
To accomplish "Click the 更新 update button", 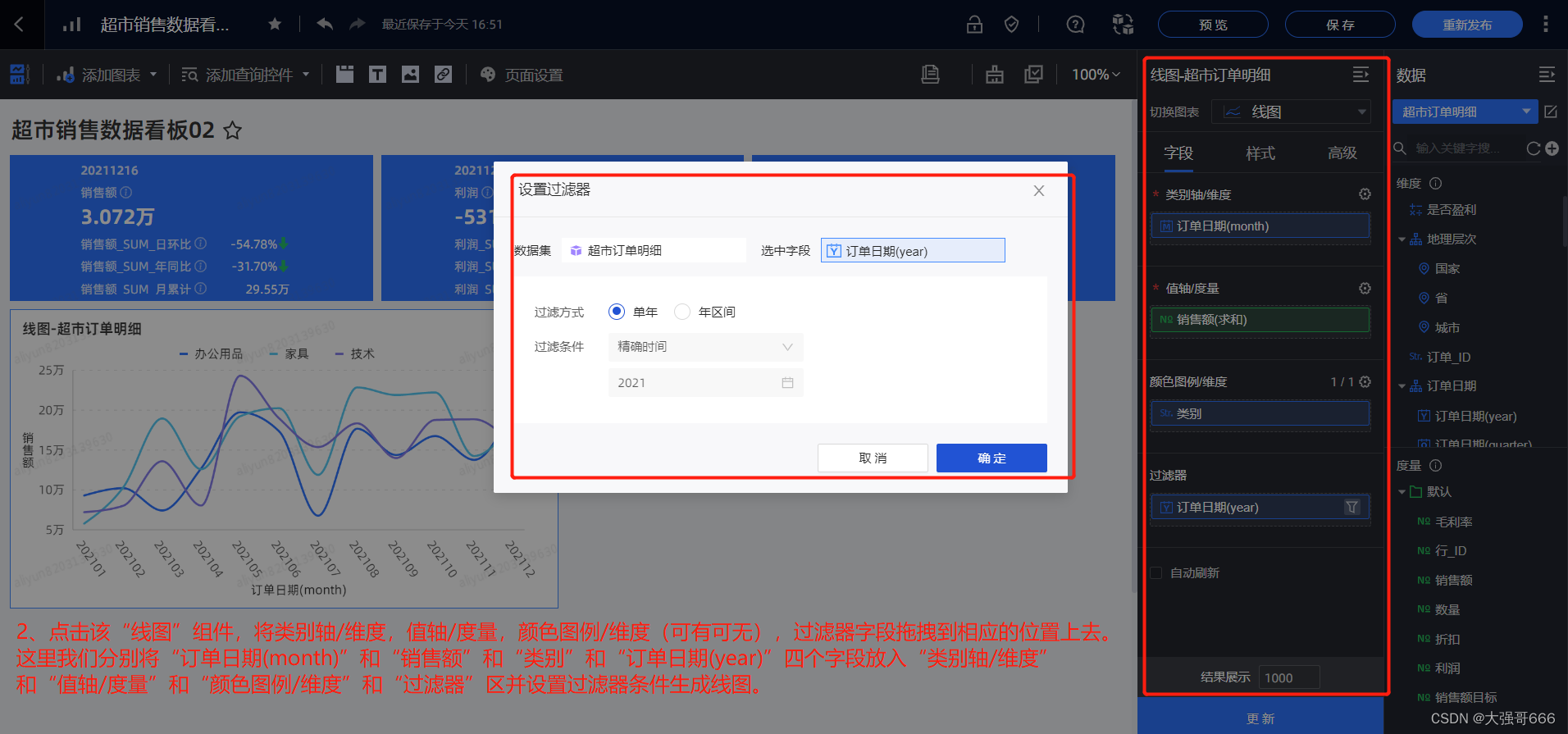I will pos(1260,718).
